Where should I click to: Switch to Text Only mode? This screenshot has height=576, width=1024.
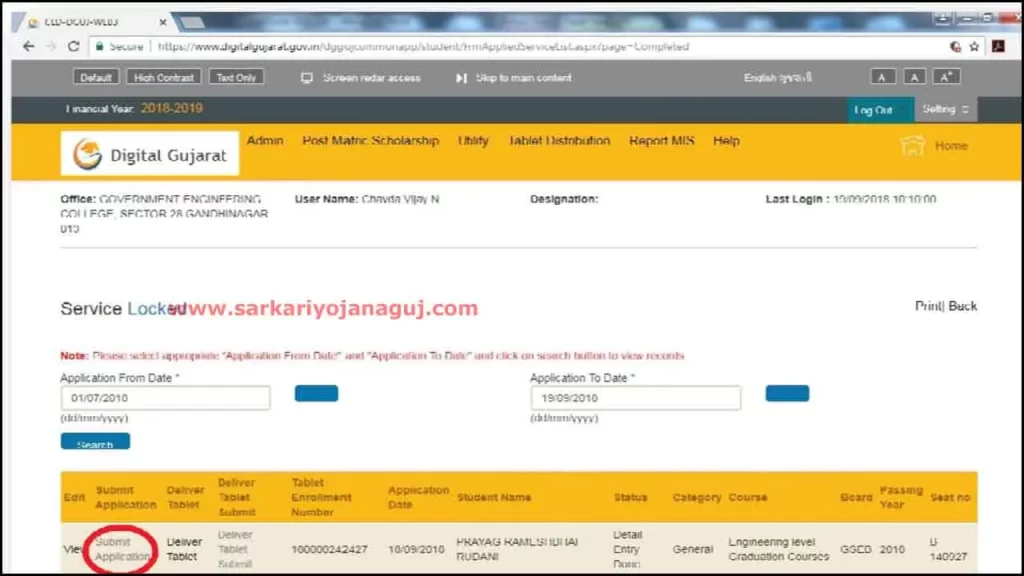point(236,77)
